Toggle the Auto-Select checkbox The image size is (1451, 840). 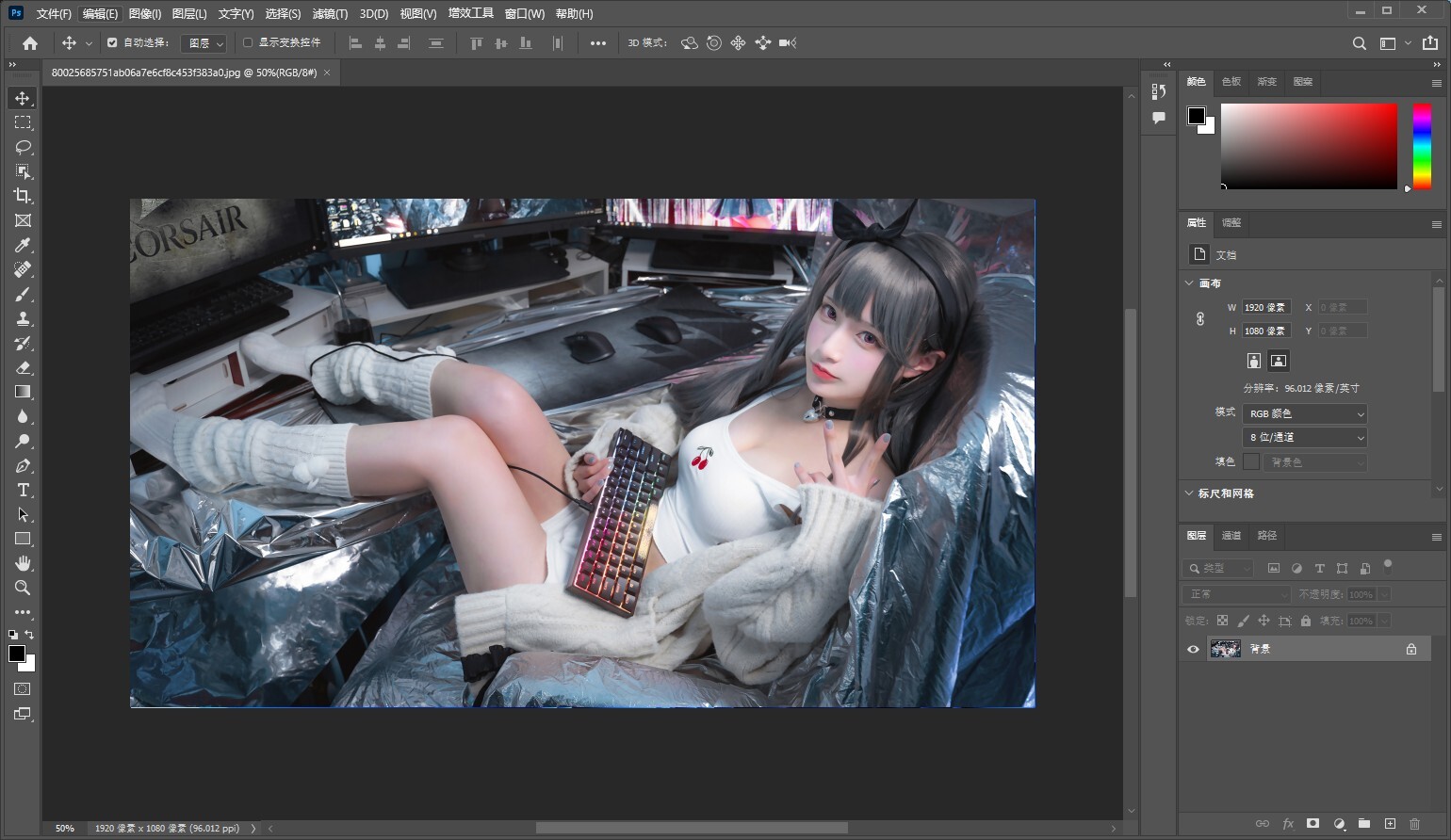tap(112, 42)
